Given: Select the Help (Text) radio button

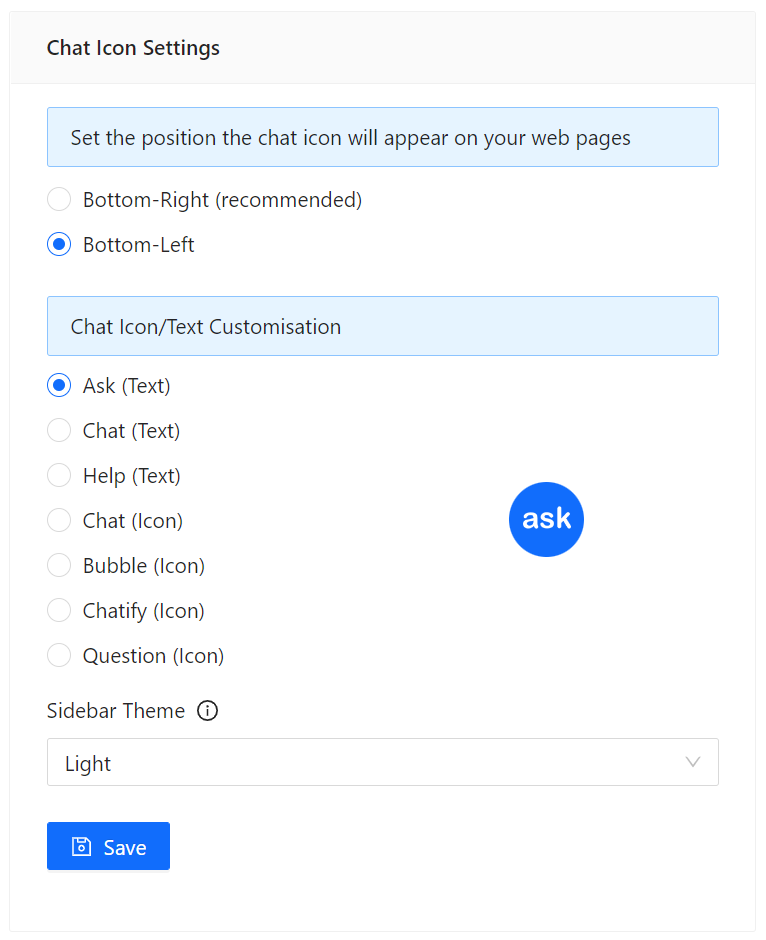Looking at the screenshot, I should point(59,476).
